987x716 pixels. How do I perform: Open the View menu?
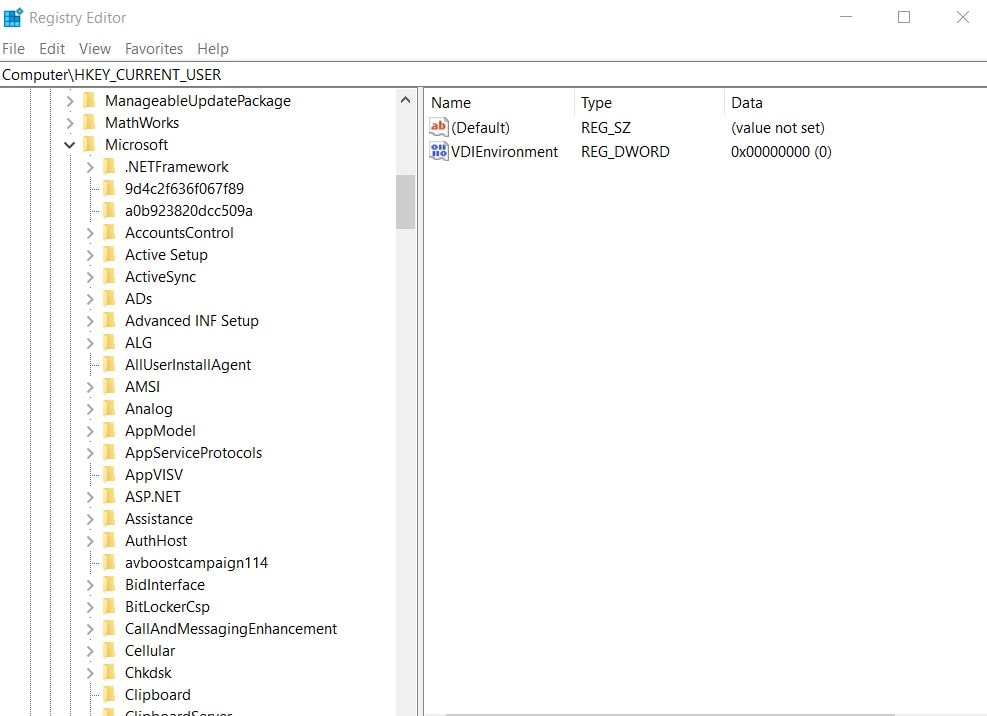94,48
